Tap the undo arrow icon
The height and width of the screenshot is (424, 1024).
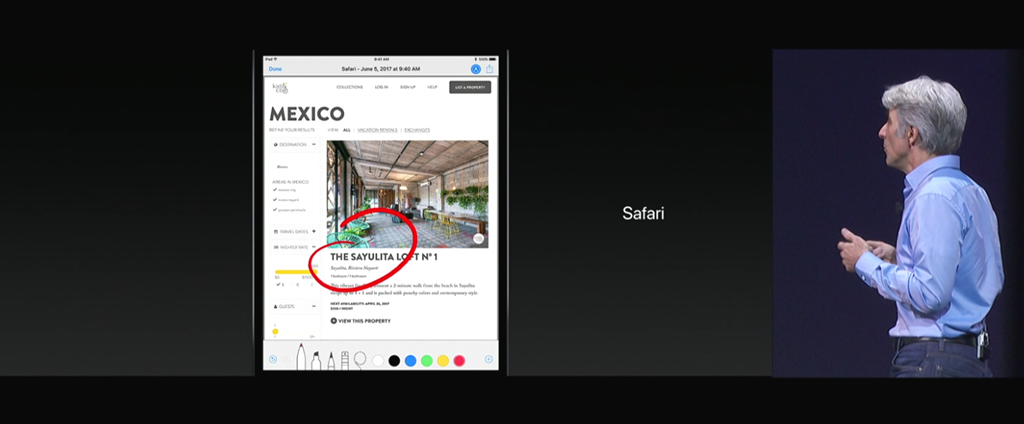273,359
